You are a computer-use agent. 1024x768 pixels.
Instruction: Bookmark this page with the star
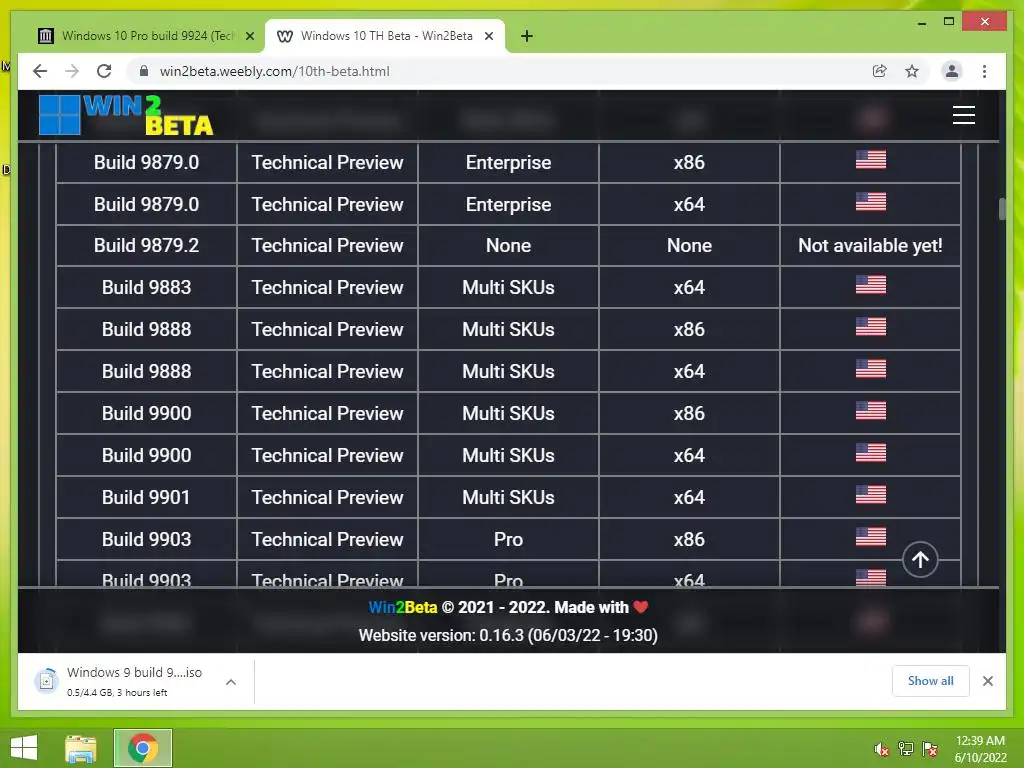point(912,71)
